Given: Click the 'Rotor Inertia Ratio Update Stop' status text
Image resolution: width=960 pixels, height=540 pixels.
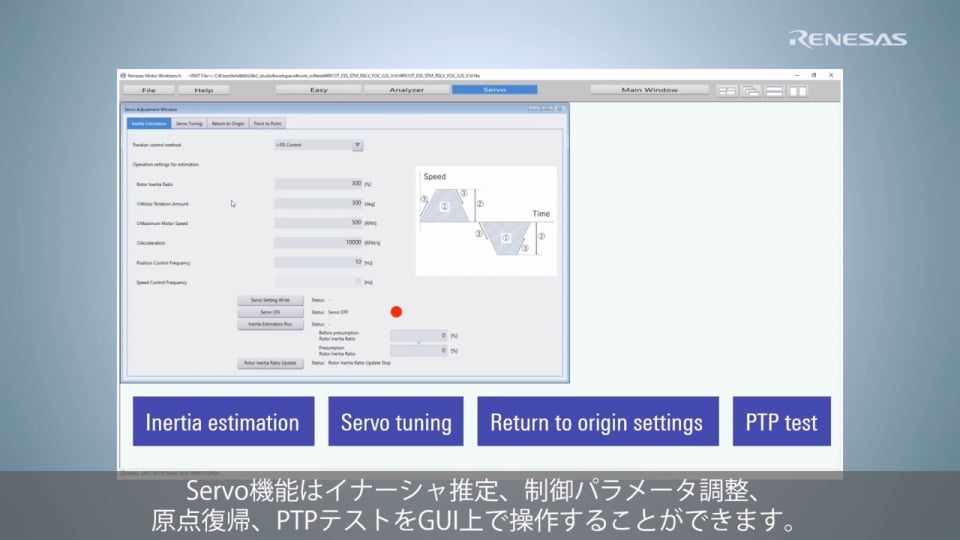Looking at the screenshot, I should [359, 363].
